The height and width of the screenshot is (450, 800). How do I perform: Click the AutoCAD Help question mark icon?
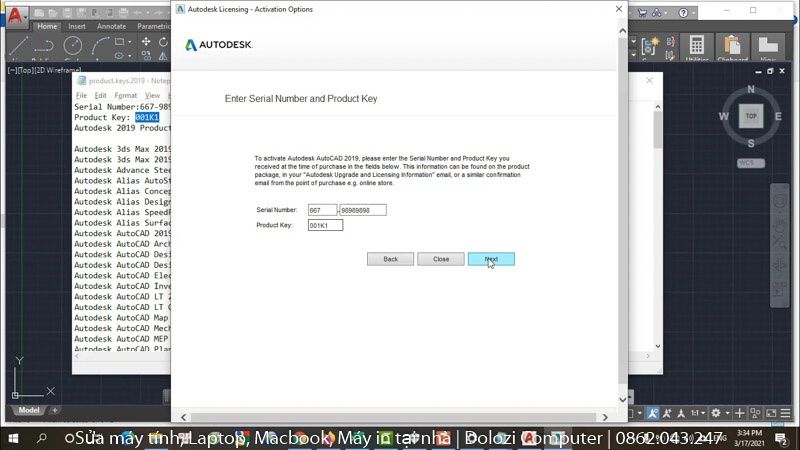tap(683, 13)
